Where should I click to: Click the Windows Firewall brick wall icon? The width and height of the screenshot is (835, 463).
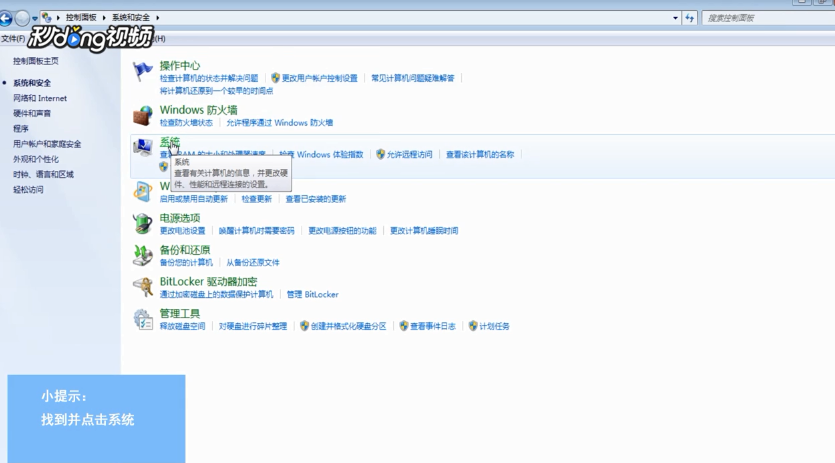click(142, 116)
